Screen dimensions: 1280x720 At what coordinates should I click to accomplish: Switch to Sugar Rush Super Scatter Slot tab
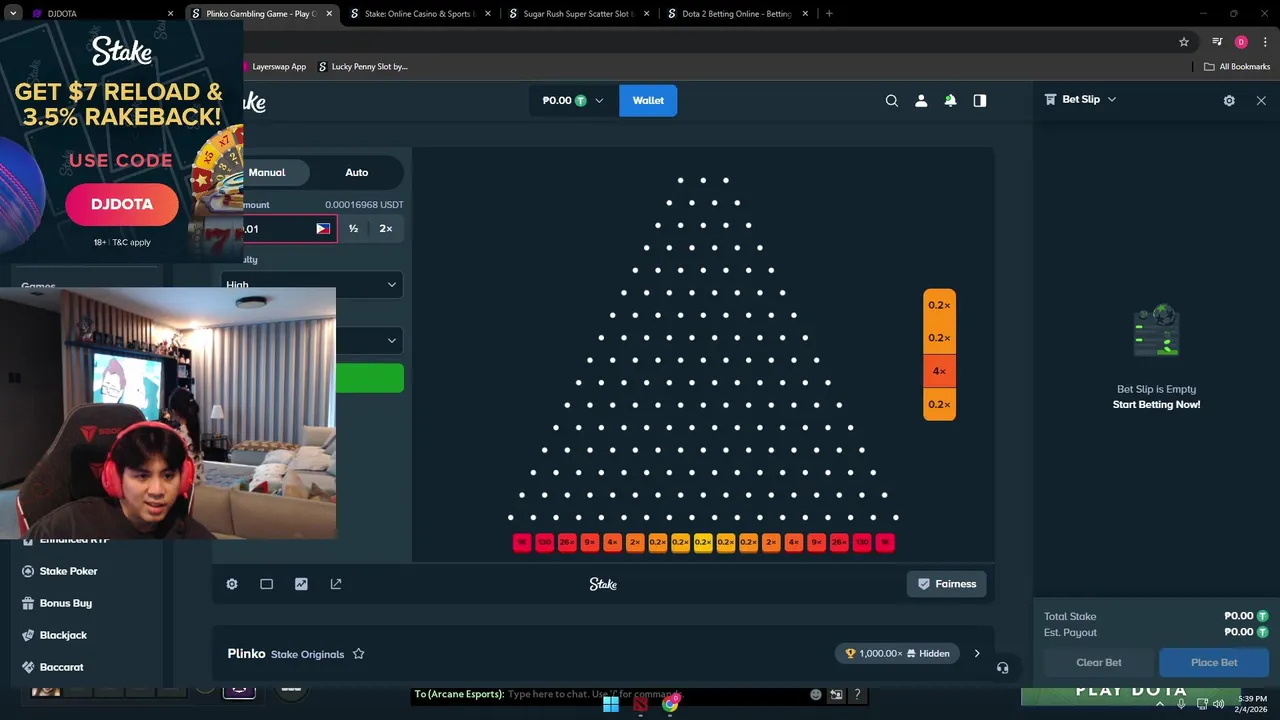tap(578, 14)
